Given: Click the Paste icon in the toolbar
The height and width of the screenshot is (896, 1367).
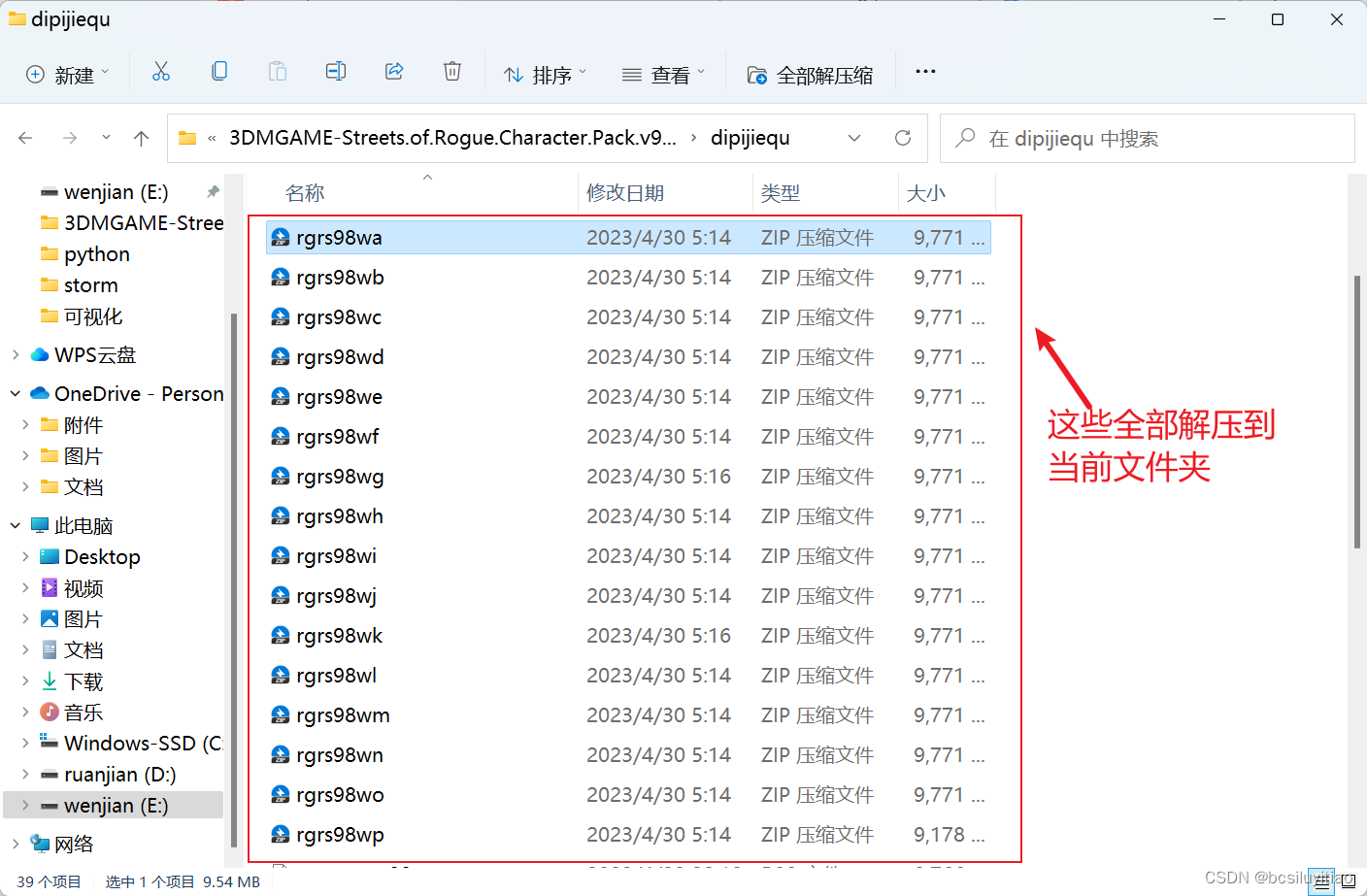Looking at the screenshot, I should click(278, 71).
